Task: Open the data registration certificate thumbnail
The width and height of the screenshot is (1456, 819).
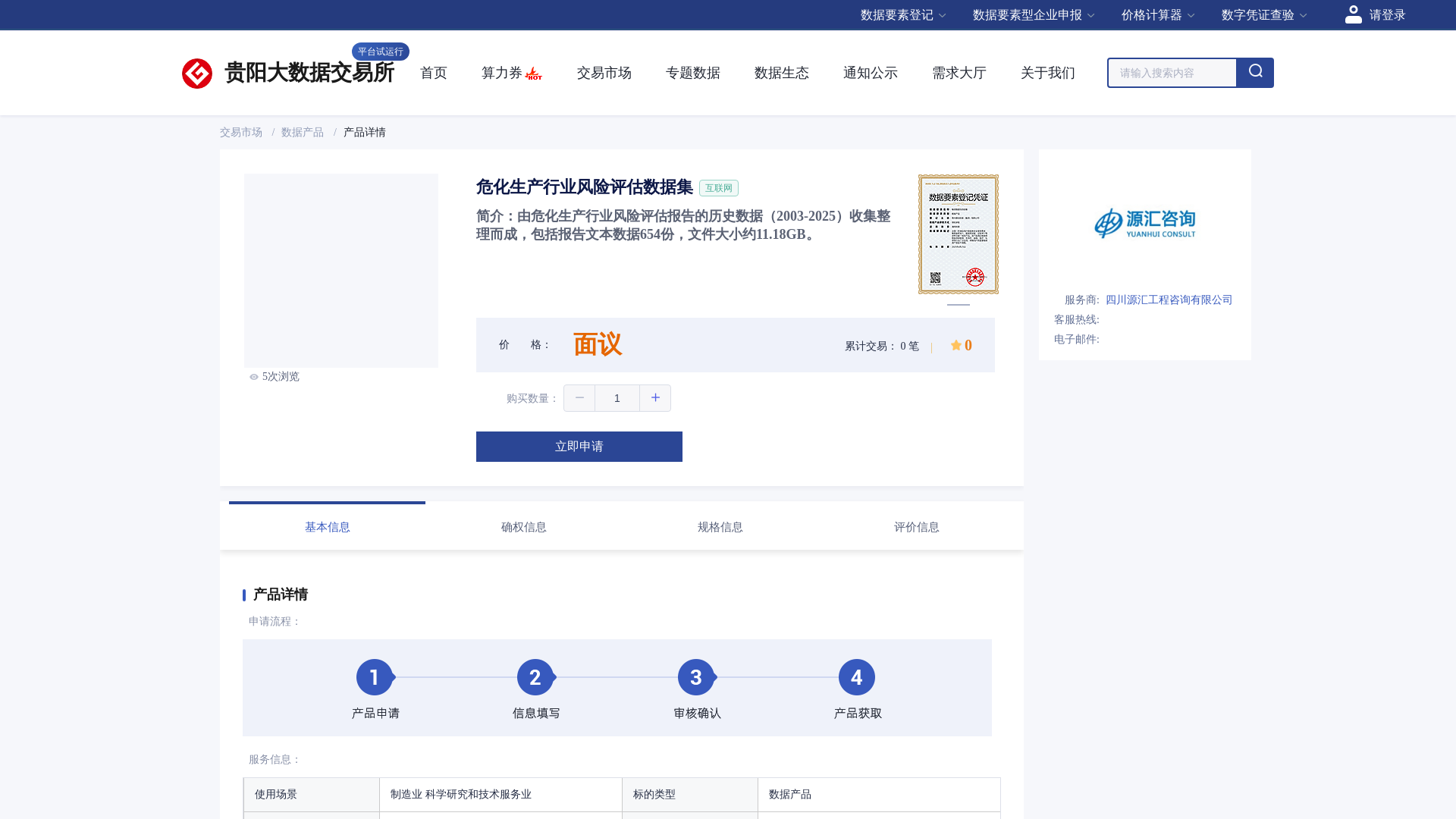Action: coord(959,234)
